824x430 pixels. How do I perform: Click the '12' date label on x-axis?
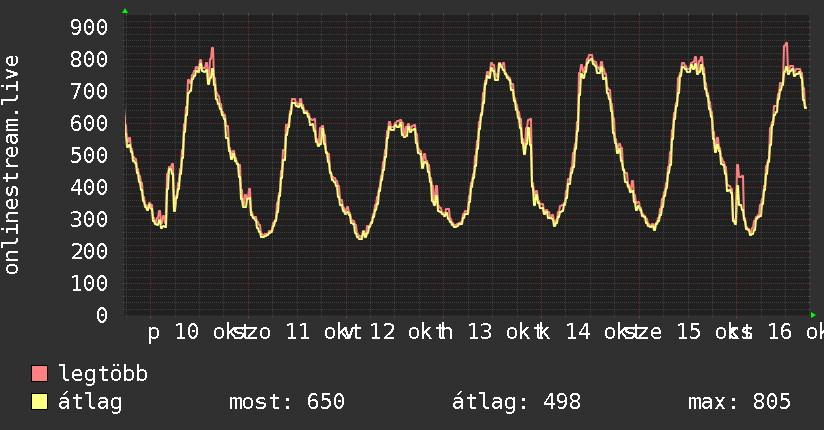383,332
